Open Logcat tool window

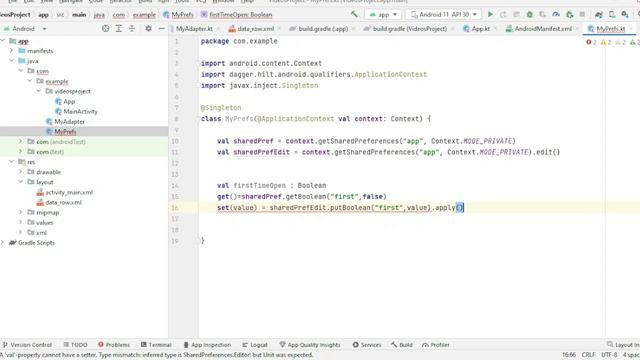(255, 345)
